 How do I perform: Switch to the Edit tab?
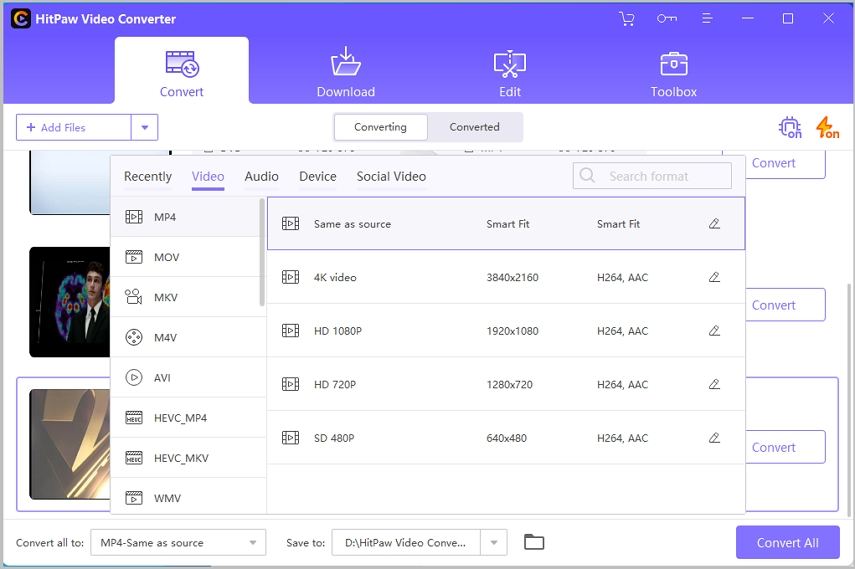[x=510, y=71]
